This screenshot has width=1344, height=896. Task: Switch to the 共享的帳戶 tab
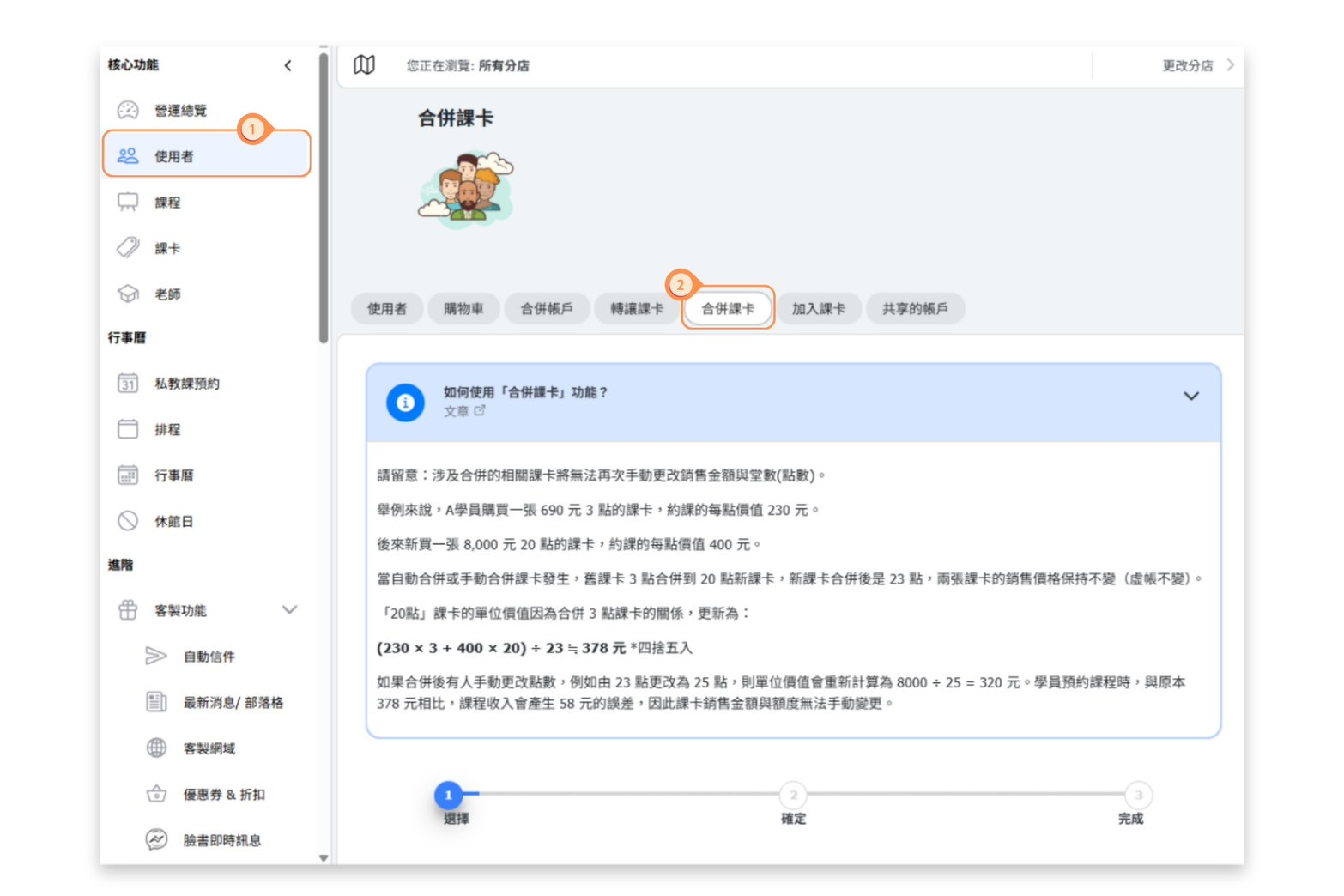coord(914,309)
